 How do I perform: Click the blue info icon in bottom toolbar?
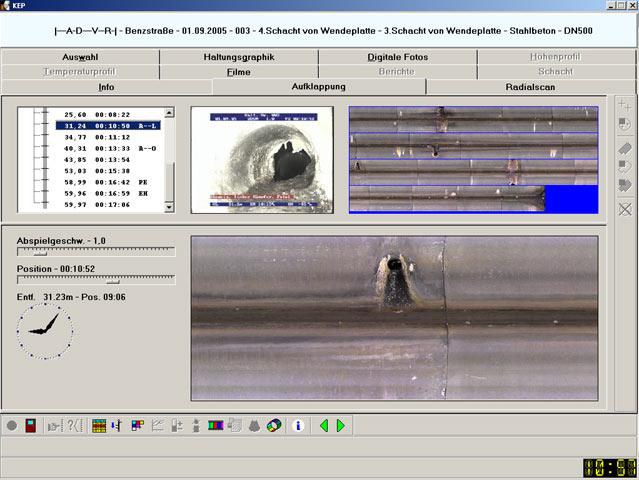click(297, 426)
